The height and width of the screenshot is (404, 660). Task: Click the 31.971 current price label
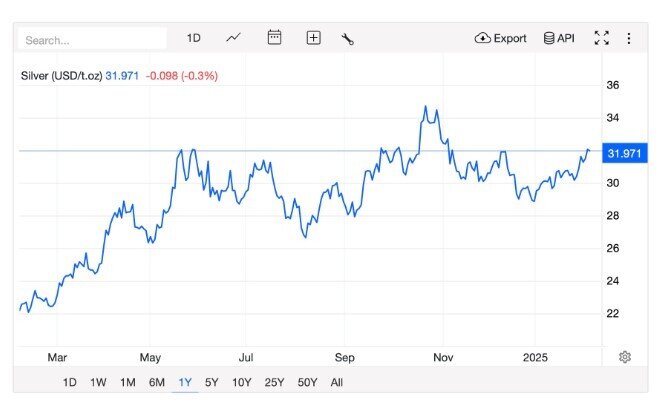[625, 153]
